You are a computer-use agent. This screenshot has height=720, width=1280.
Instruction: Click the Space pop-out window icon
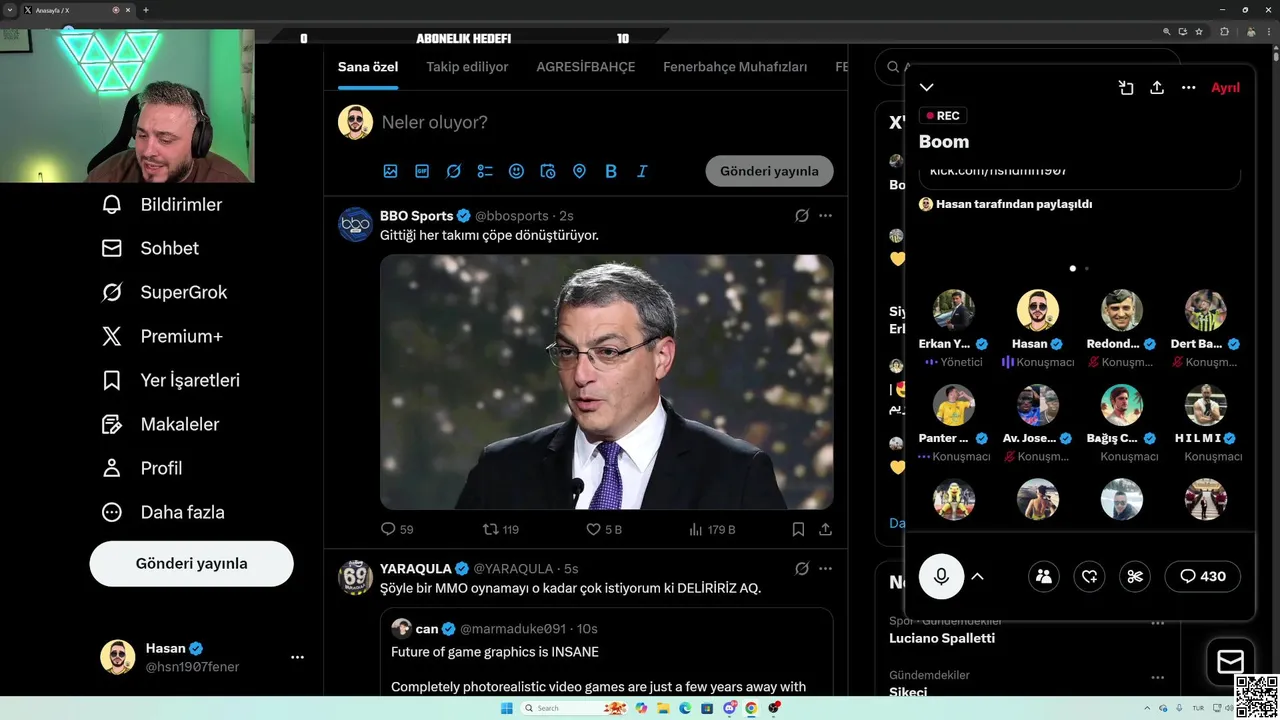(x=1126, y=88)
